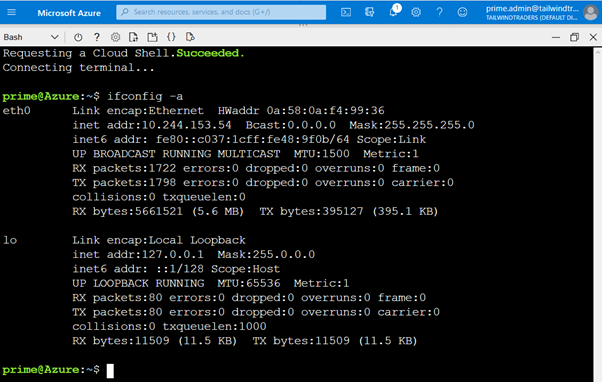Click the 'Connecting terminal...' line
The height and width of the screenshot is (382, 602).
tap(78, 68)
